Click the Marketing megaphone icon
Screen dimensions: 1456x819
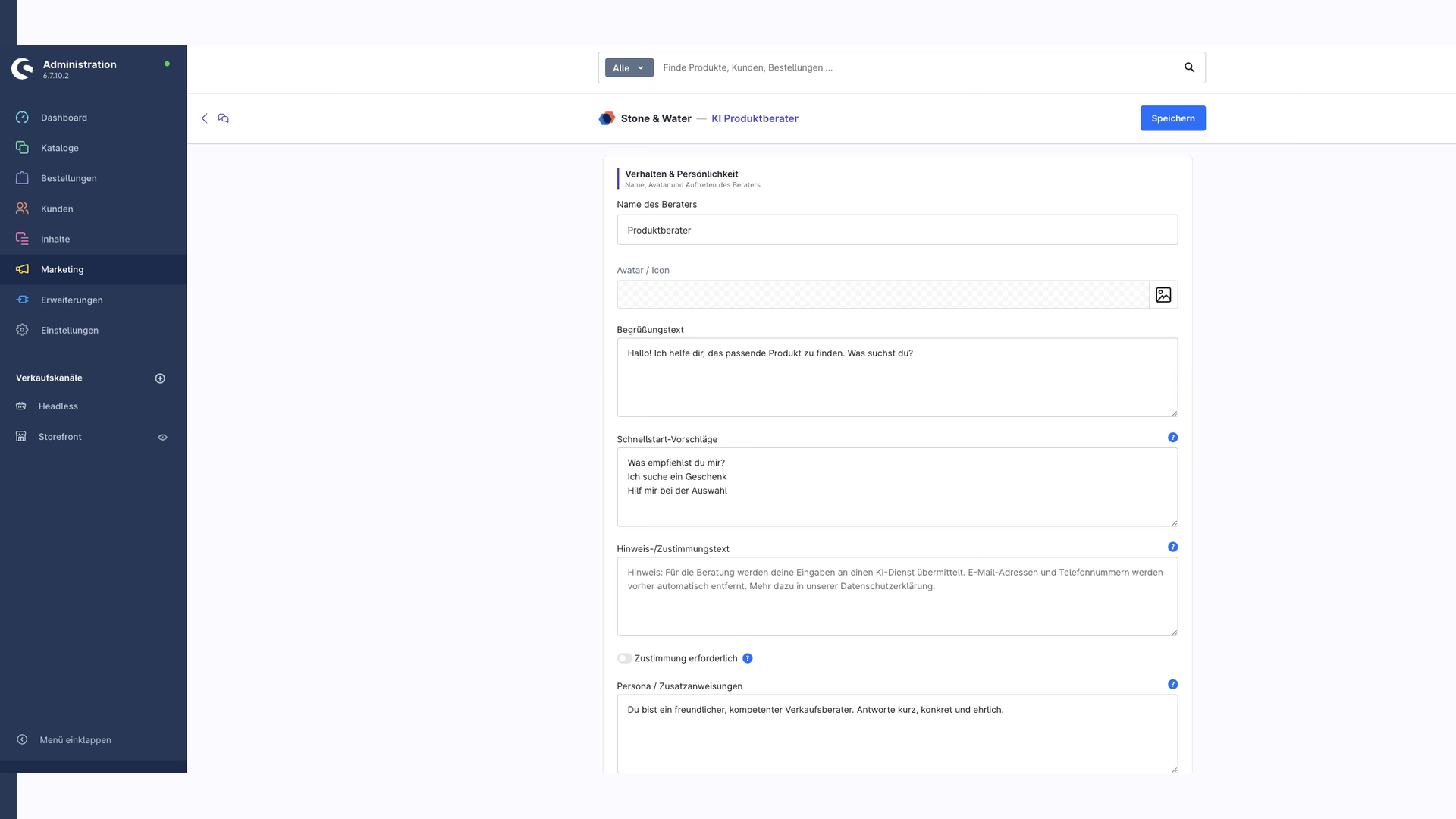(22, 269)
